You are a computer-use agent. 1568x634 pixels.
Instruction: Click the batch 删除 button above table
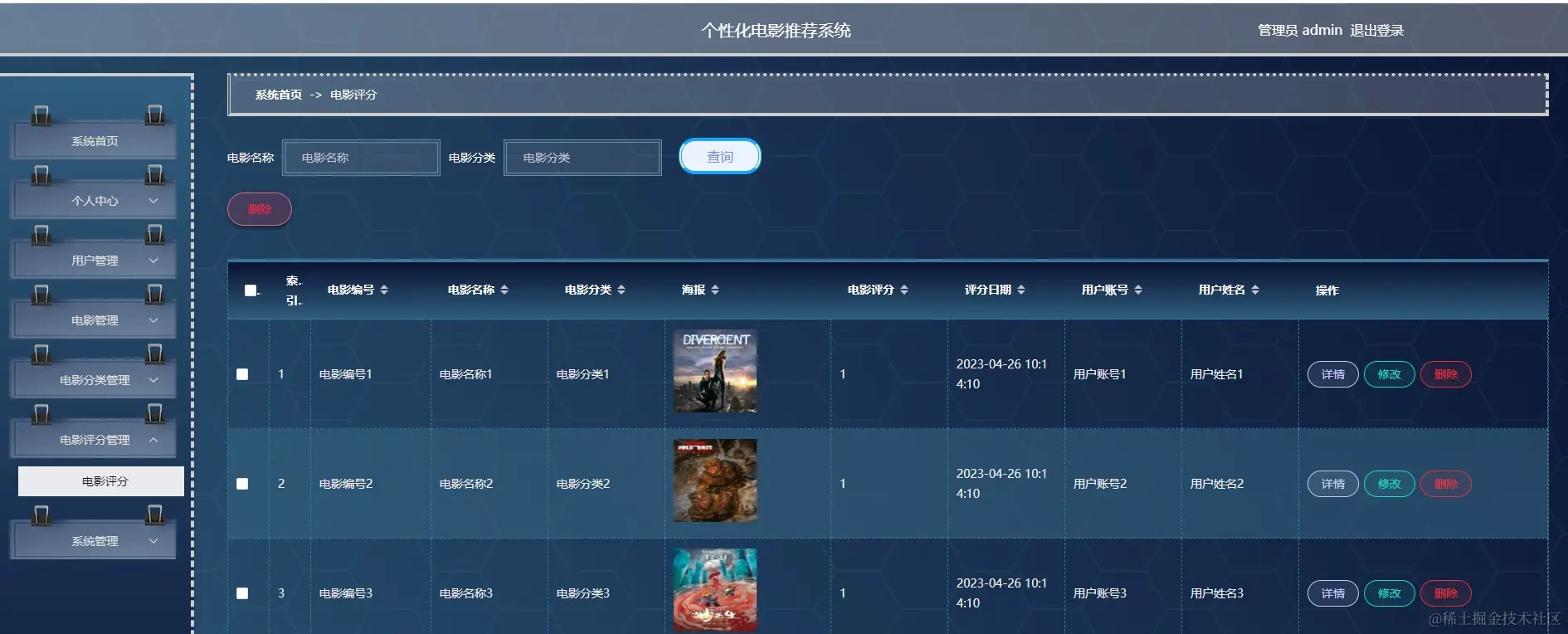260,209
